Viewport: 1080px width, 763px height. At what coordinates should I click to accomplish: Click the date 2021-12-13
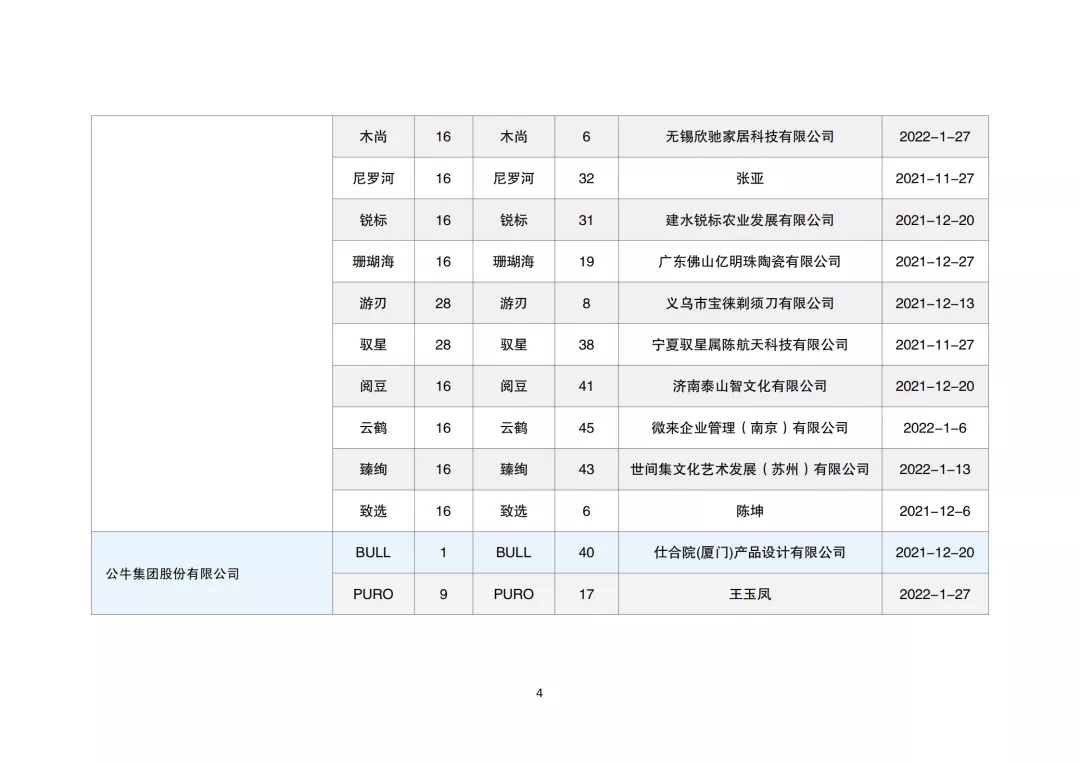point(935,303)
